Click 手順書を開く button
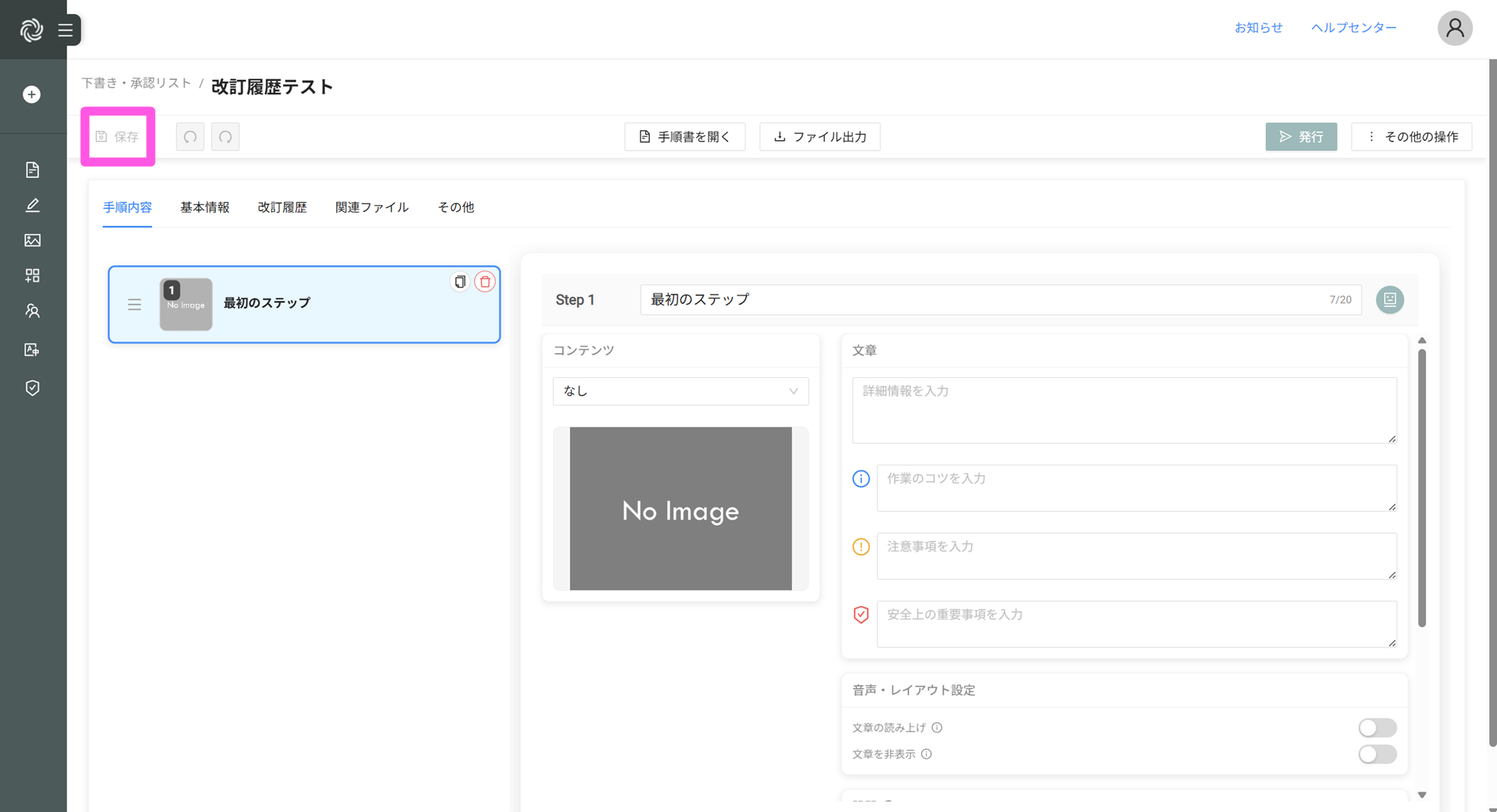The width and height of the screenshot is (1497, 812). 684,137
